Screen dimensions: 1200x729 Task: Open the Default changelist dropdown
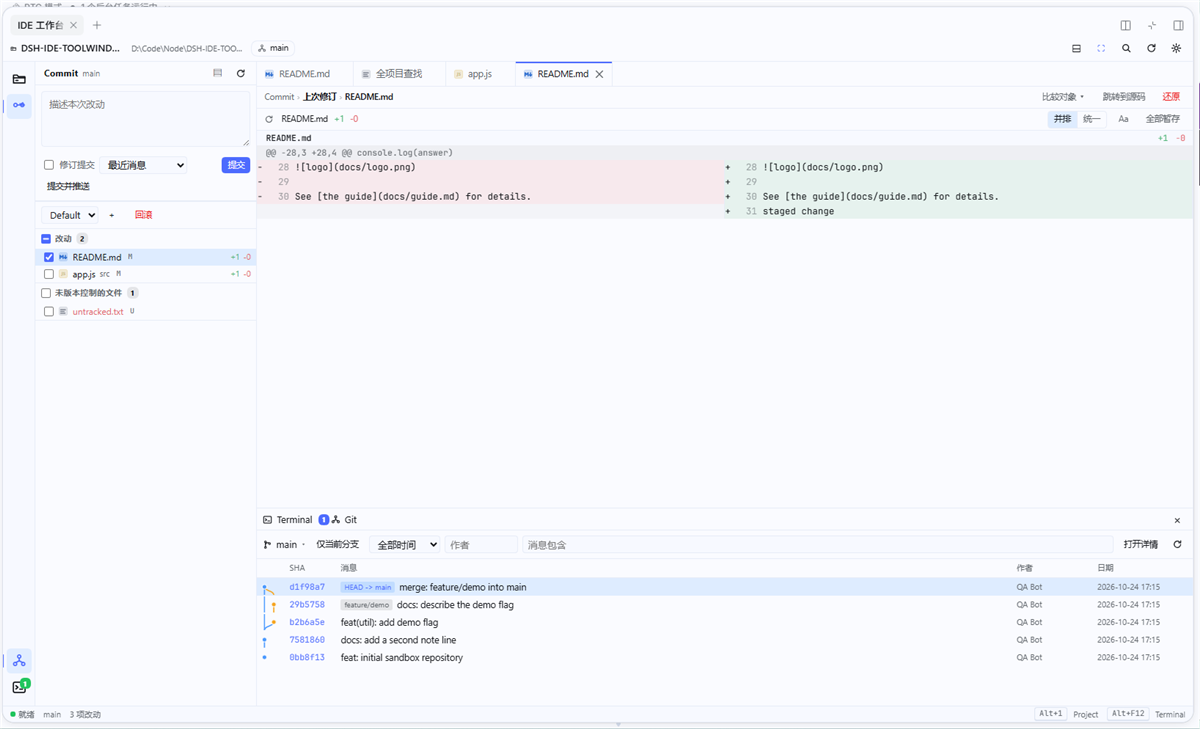click(71, 215)
